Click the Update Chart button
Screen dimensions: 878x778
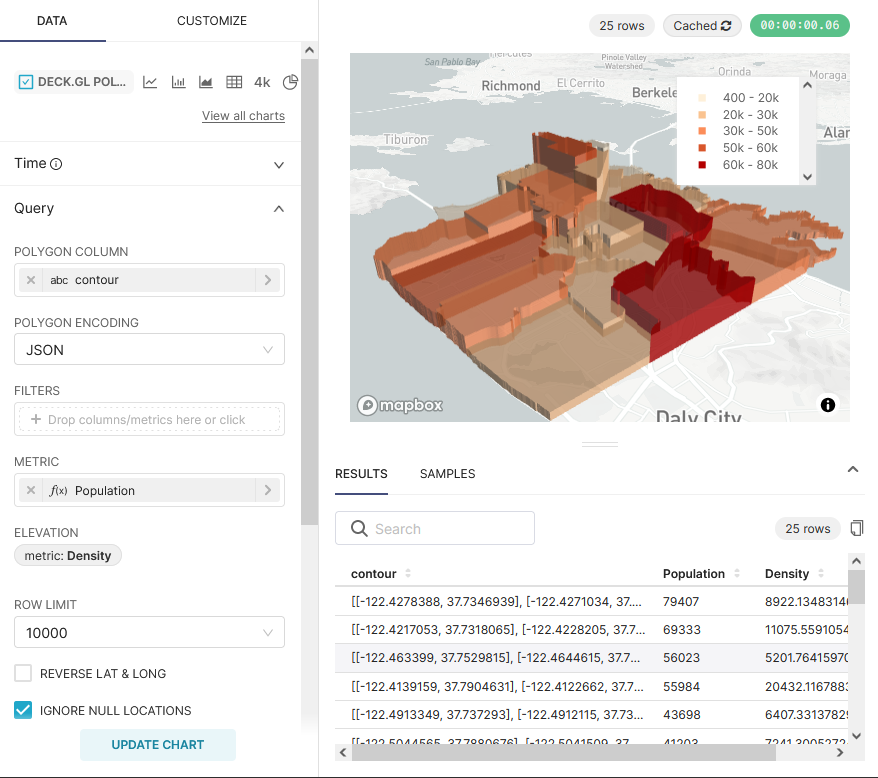[158, 745]
